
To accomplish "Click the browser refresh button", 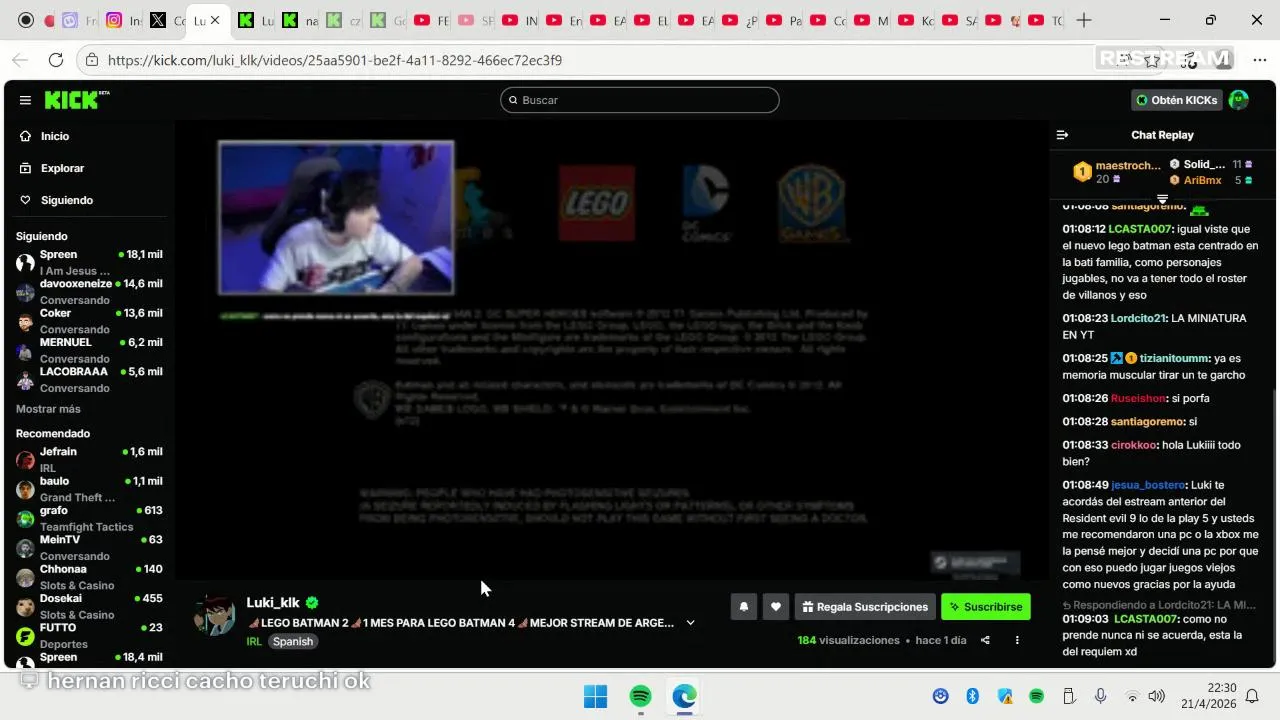I will coord(56,60).
